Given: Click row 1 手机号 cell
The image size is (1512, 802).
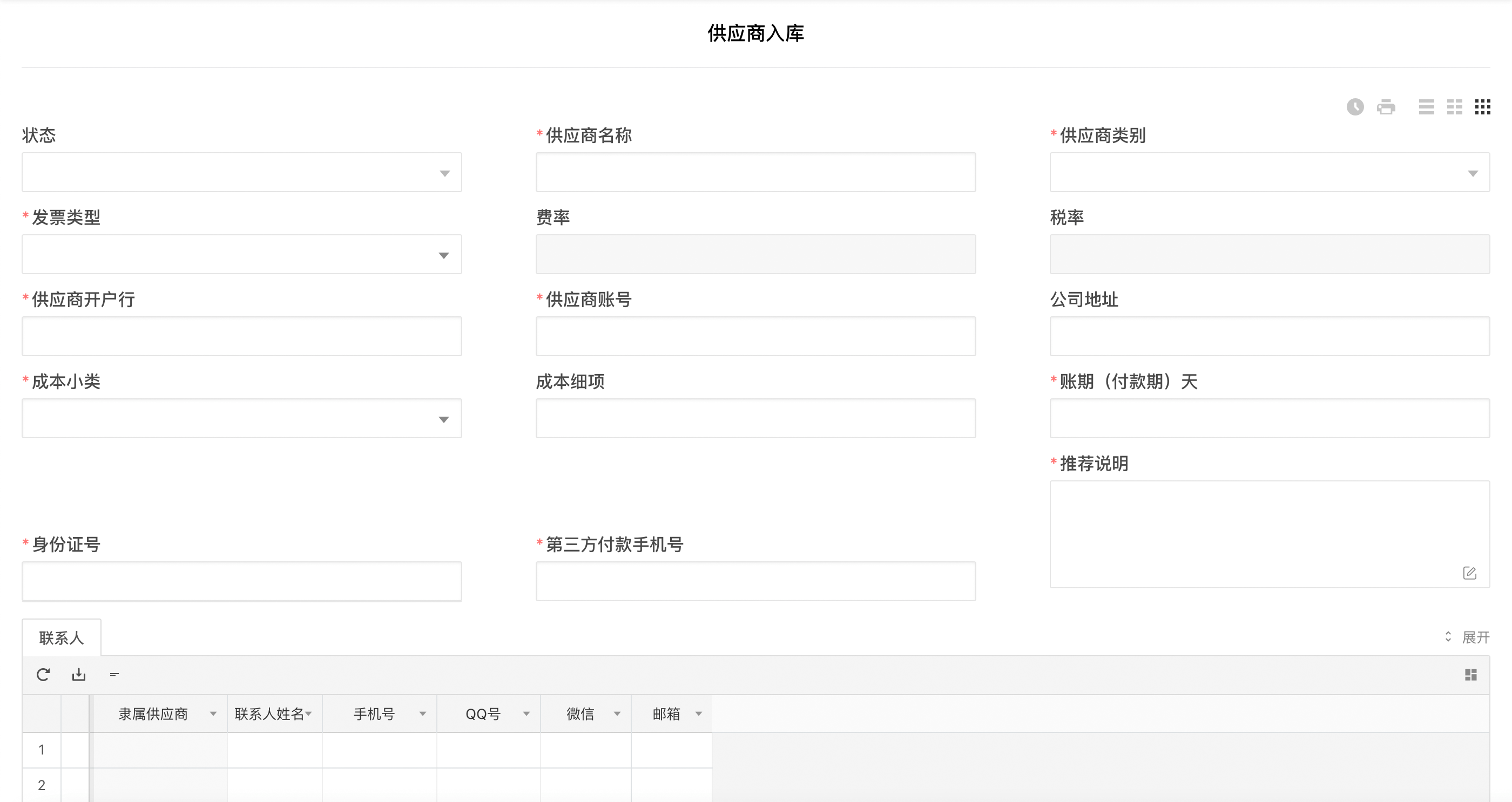Looking at the screenshot, I should click(379, 750).
